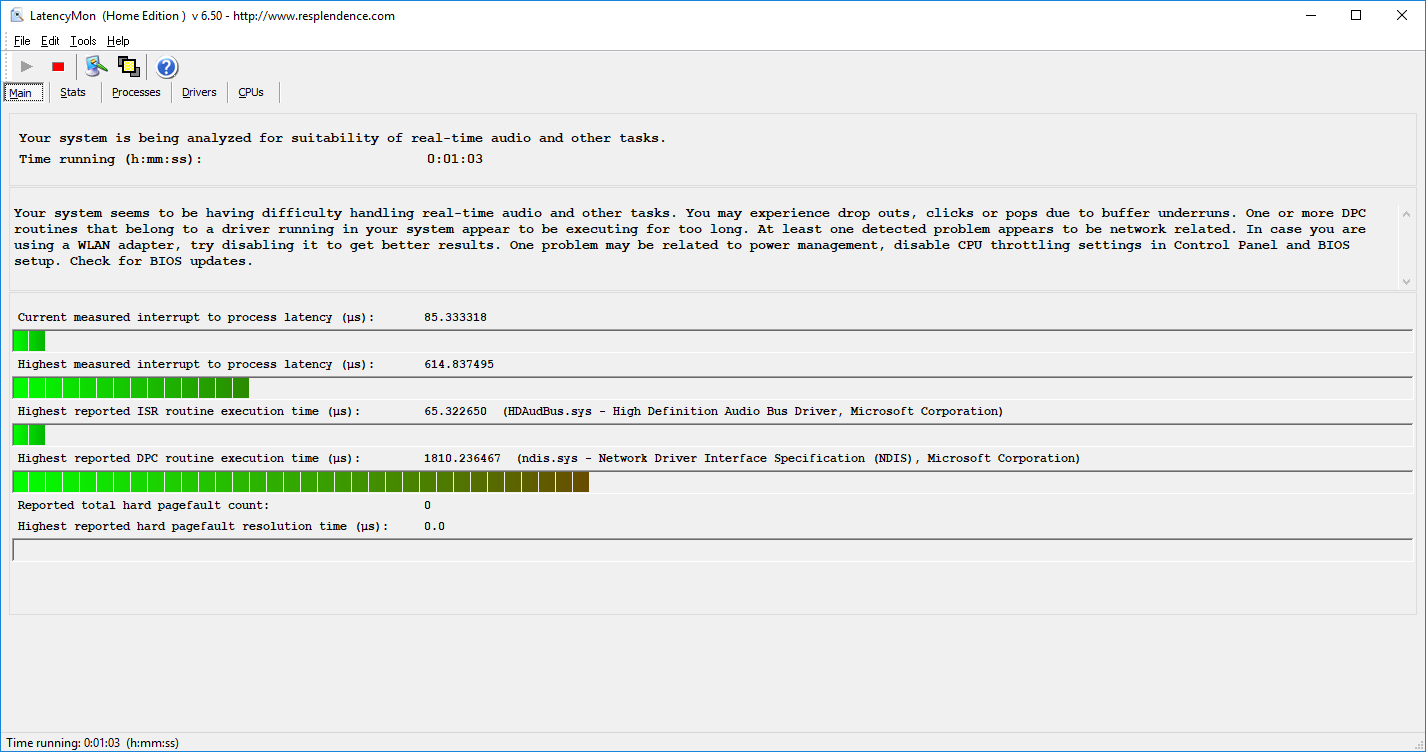Open the magnifier analysis toolbar icon
The image size is (1426, 752).
point(96,67)
